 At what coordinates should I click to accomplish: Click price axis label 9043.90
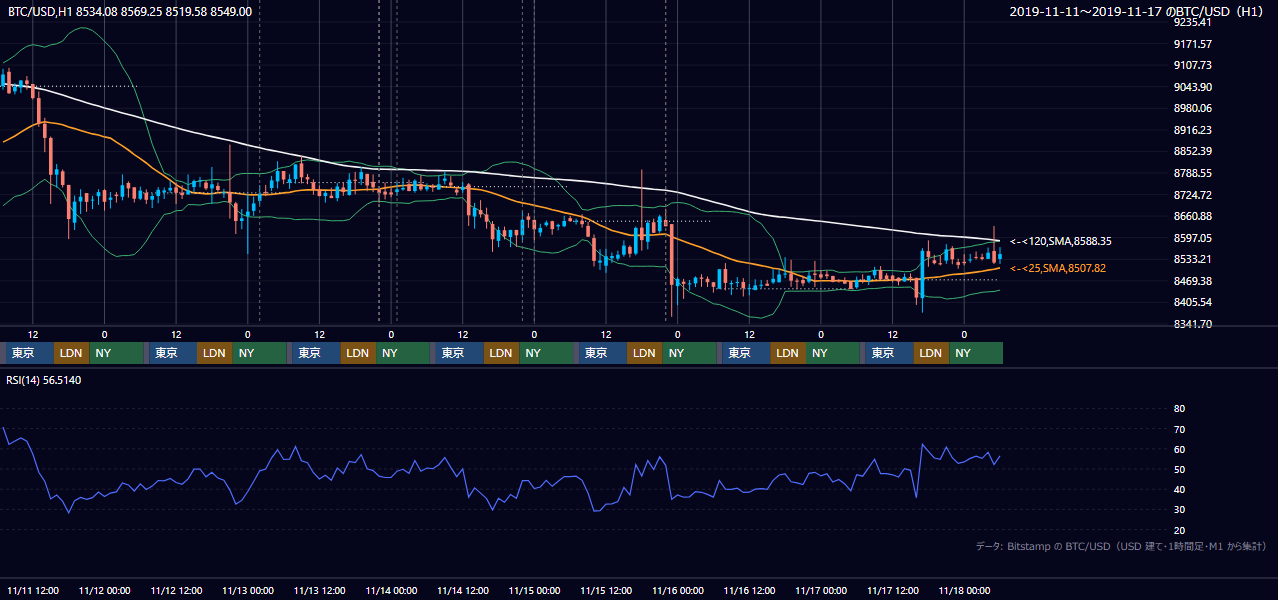(1193, 87)
